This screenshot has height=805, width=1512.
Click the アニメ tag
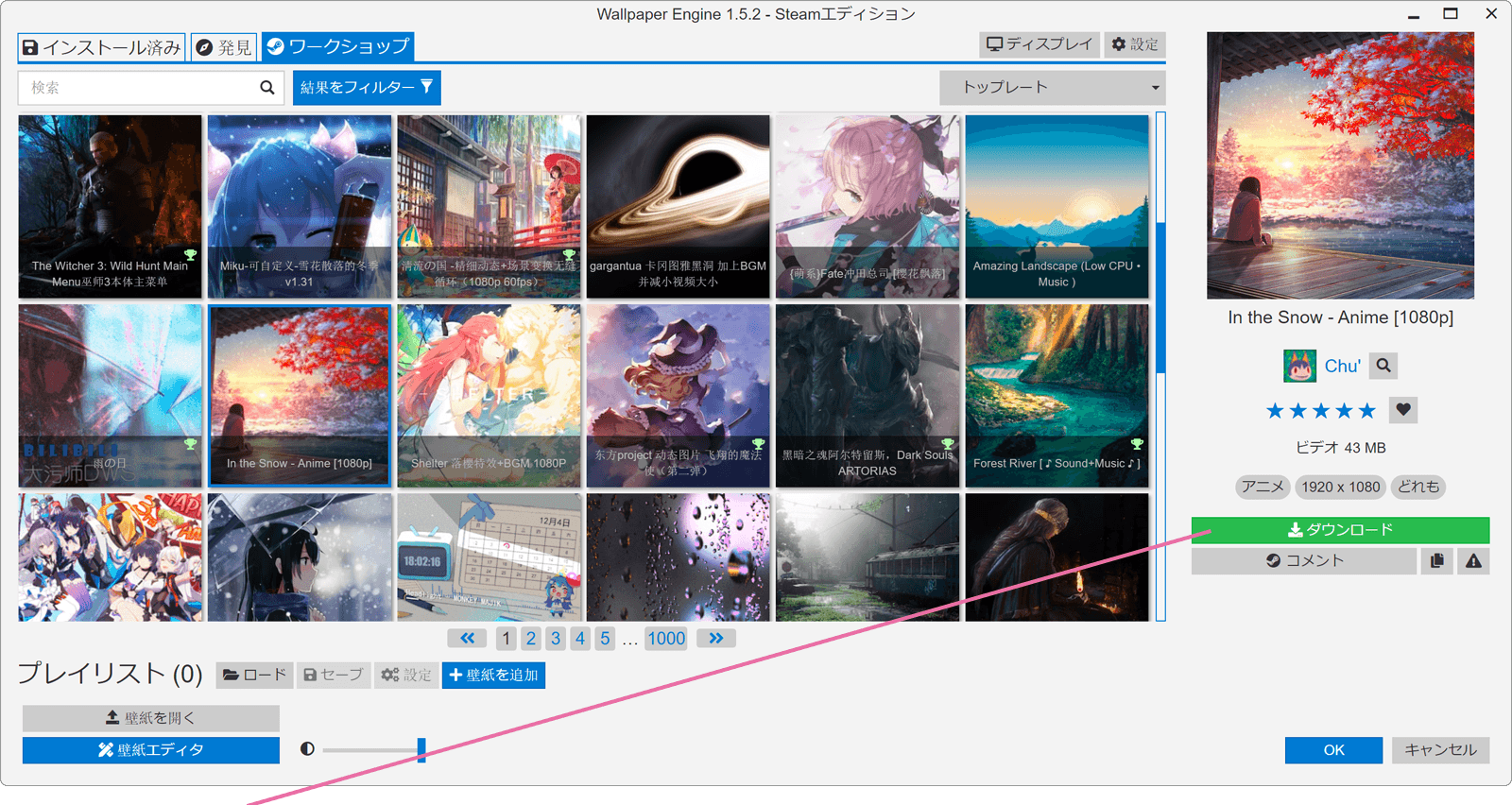click(1263, 487)
